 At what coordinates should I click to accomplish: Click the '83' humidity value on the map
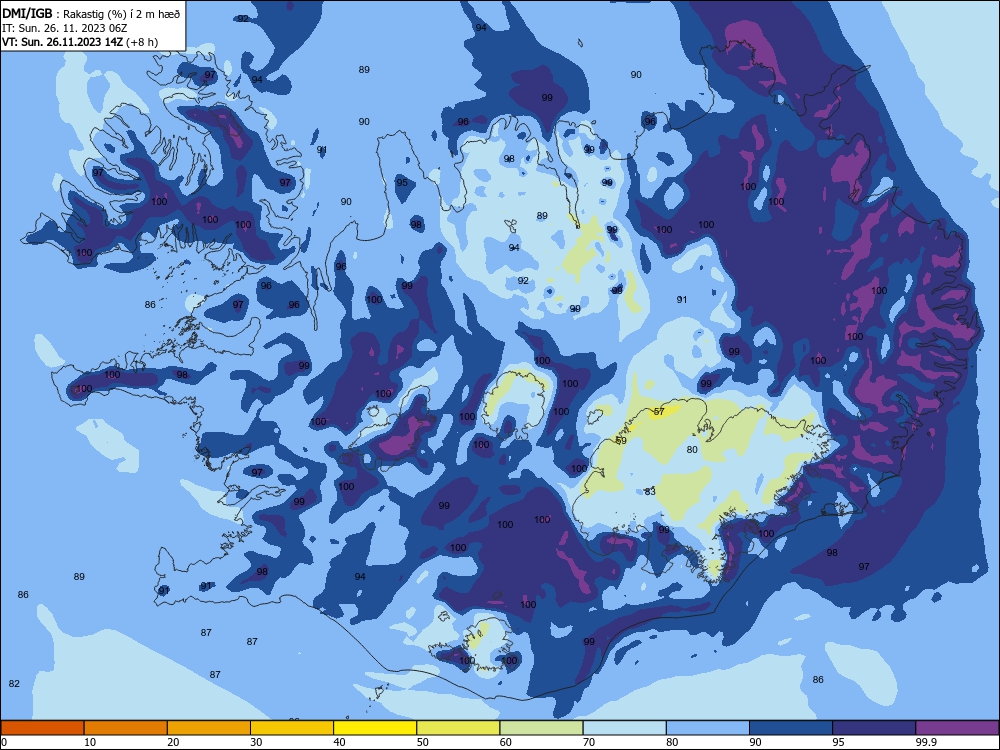coord(650,492)
